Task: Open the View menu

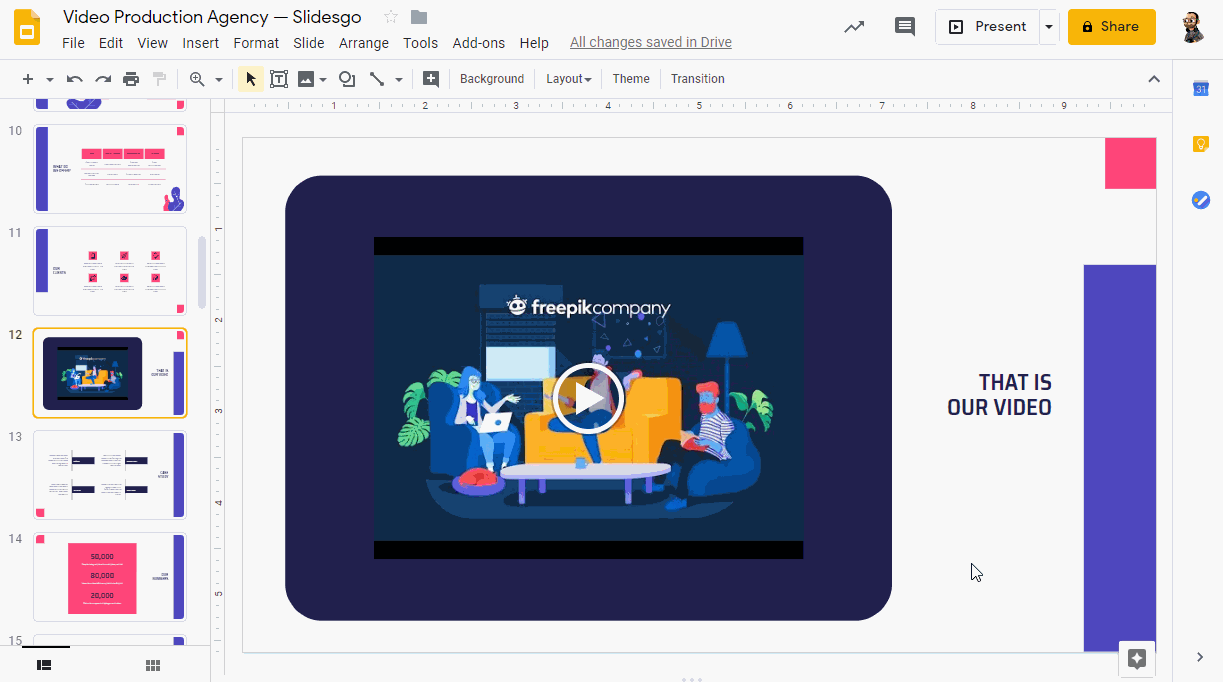Action: 153,43
